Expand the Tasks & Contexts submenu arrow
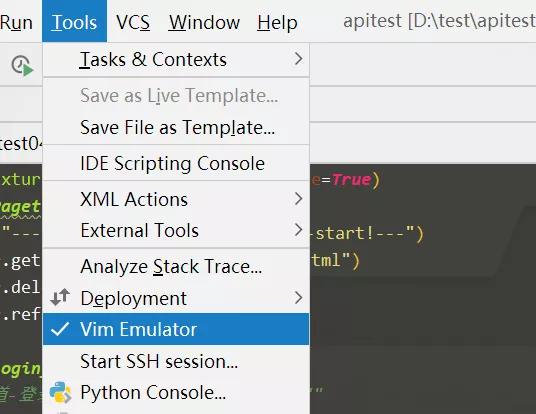 [x=298, y=59]
